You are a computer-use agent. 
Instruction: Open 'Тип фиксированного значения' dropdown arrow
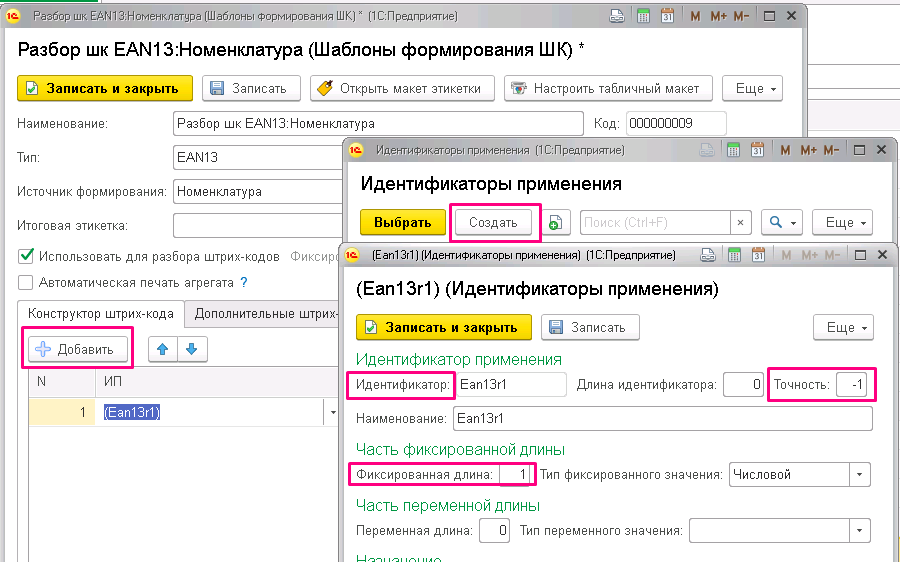pyautogui.click(x=859, y=475)
